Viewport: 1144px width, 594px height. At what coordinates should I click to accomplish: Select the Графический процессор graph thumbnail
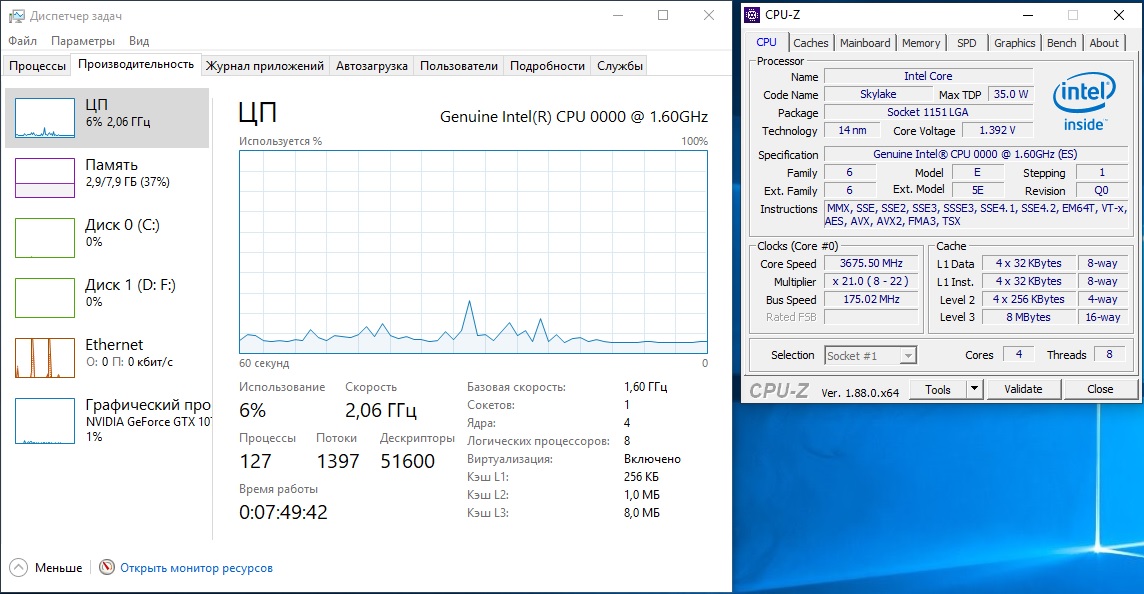45,420
